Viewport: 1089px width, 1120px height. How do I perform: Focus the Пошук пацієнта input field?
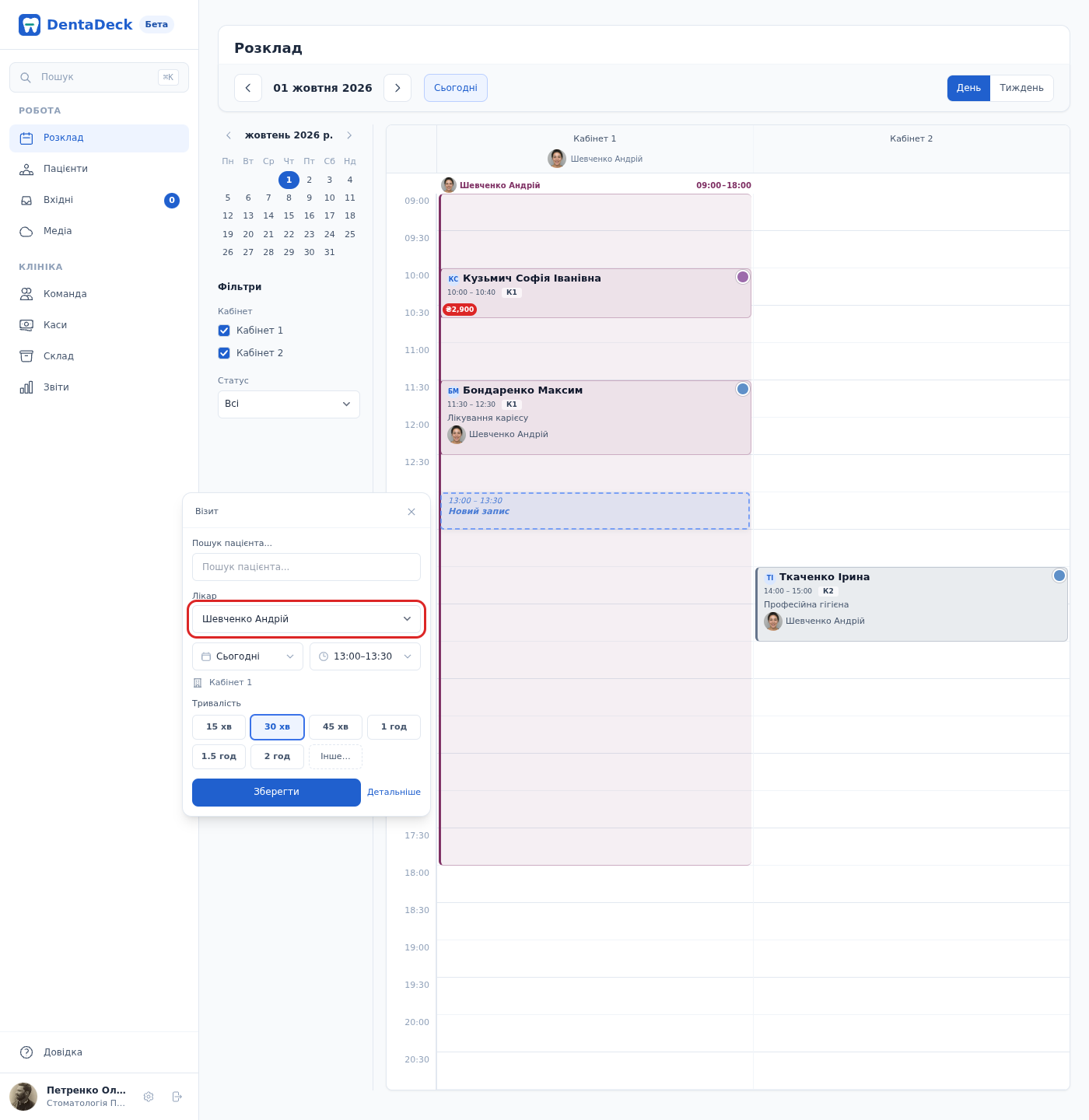306,567
